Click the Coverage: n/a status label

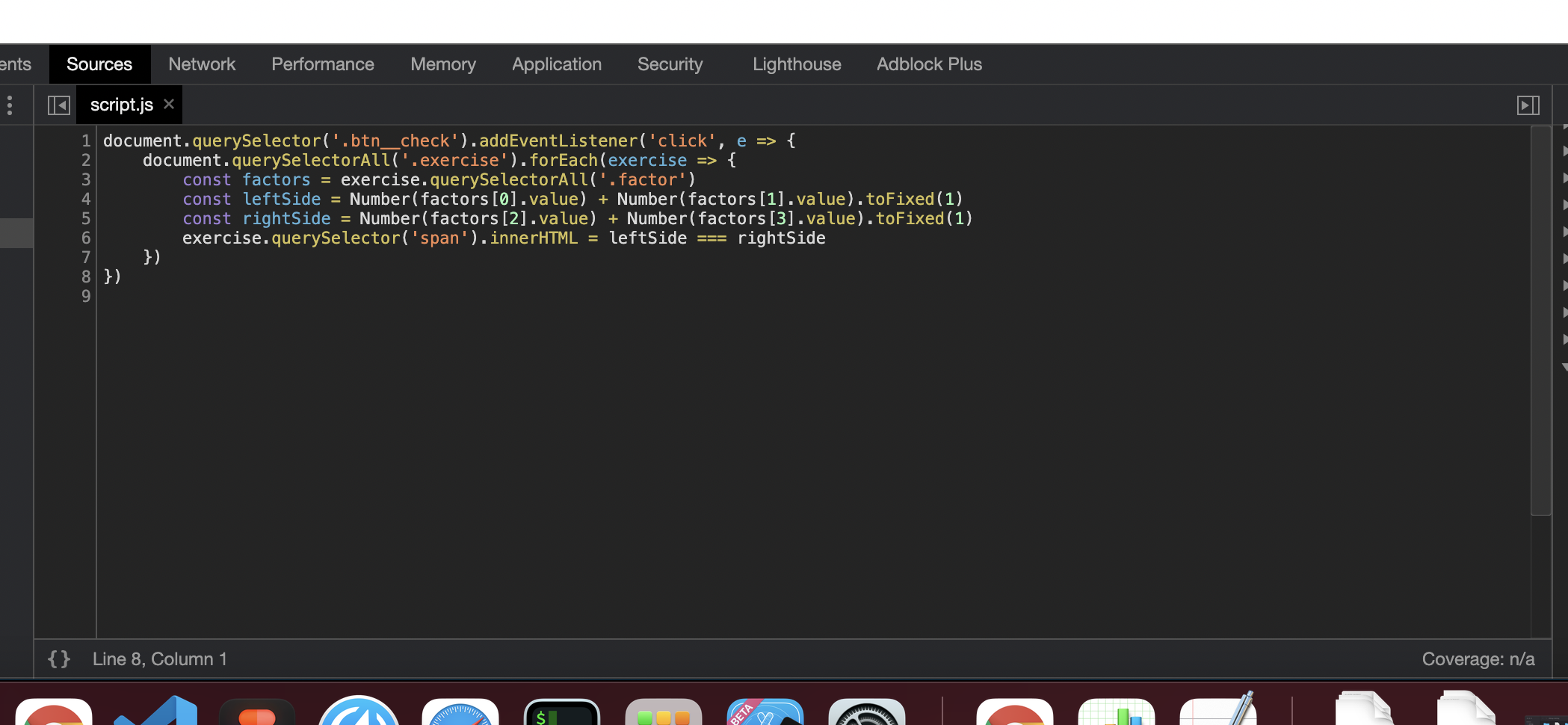click(1478, 659)
